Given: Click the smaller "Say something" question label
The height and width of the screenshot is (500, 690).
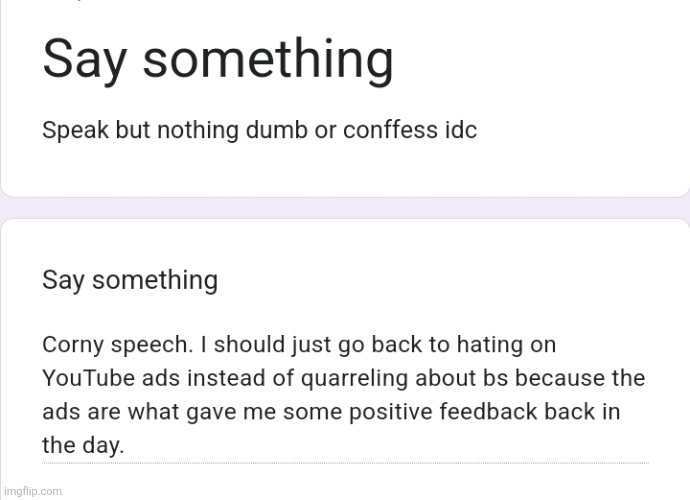Looking at the screenshot, I should pos(130,280).
